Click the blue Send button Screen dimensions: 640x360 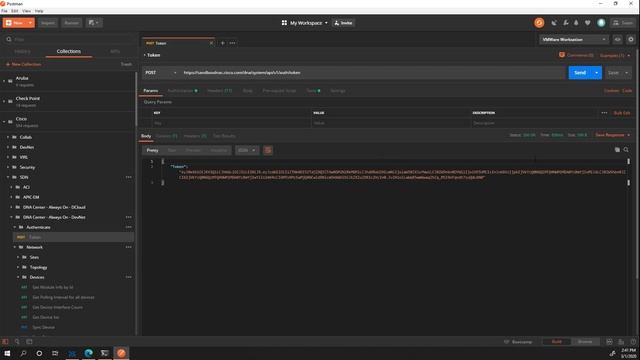pos(580,73)
